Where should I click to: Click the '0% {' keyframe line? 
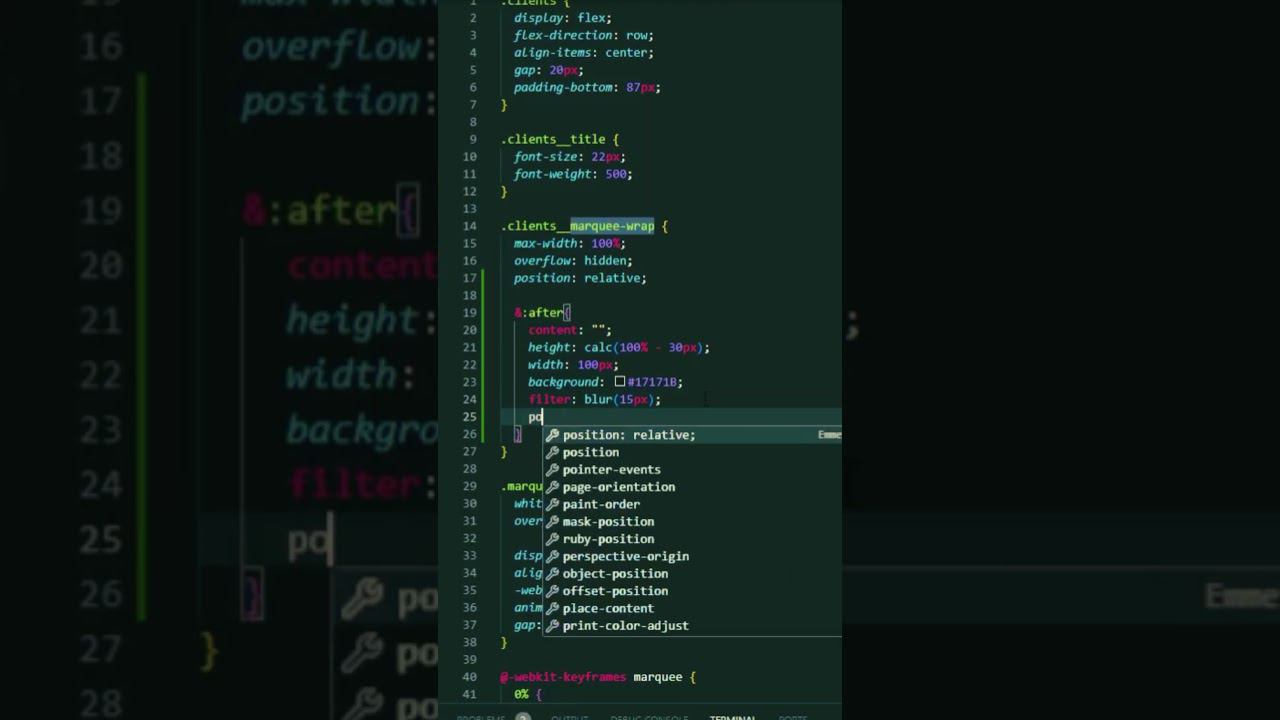527,694
